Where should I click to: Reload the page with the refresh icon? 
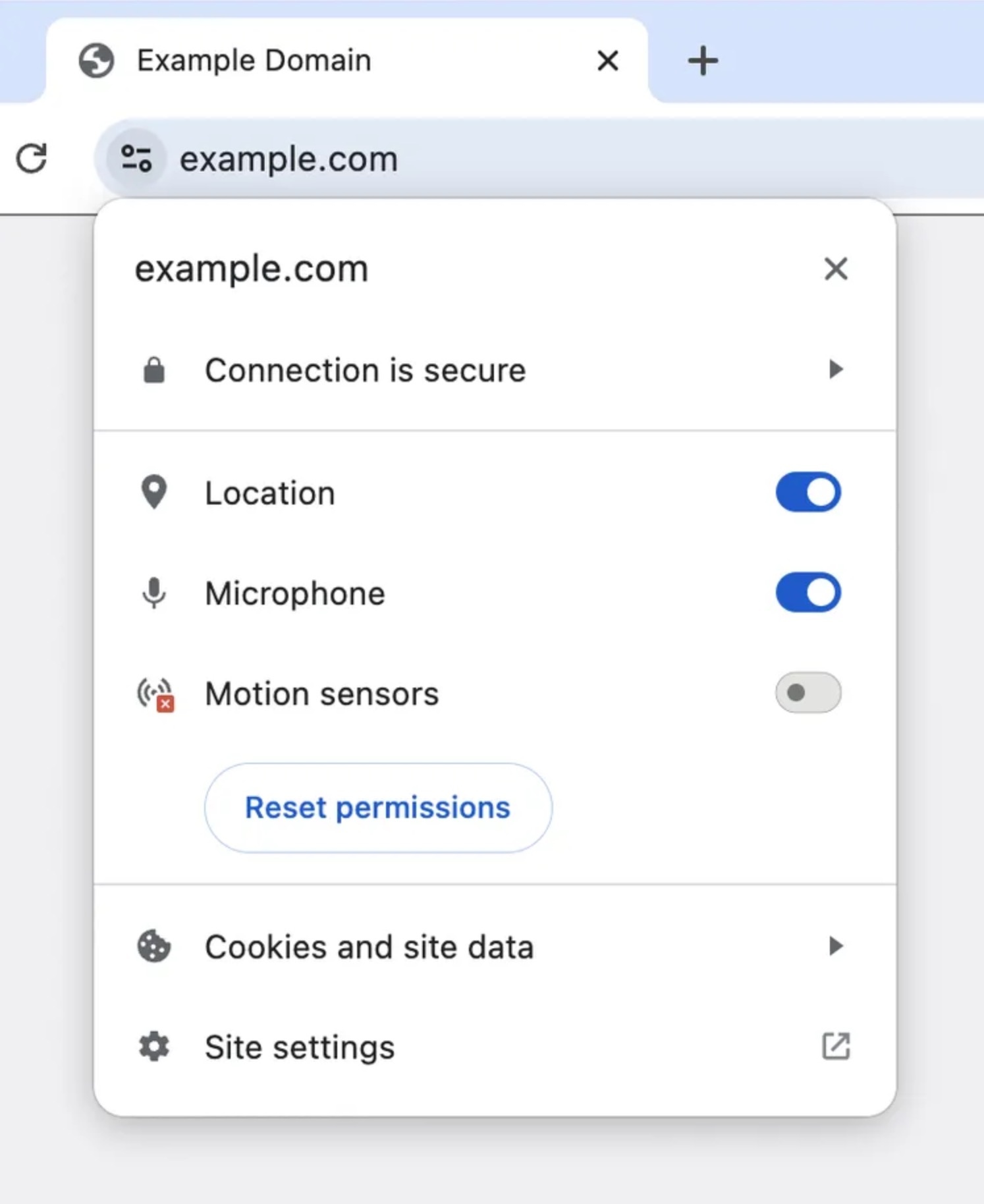[x=32, y=159]
